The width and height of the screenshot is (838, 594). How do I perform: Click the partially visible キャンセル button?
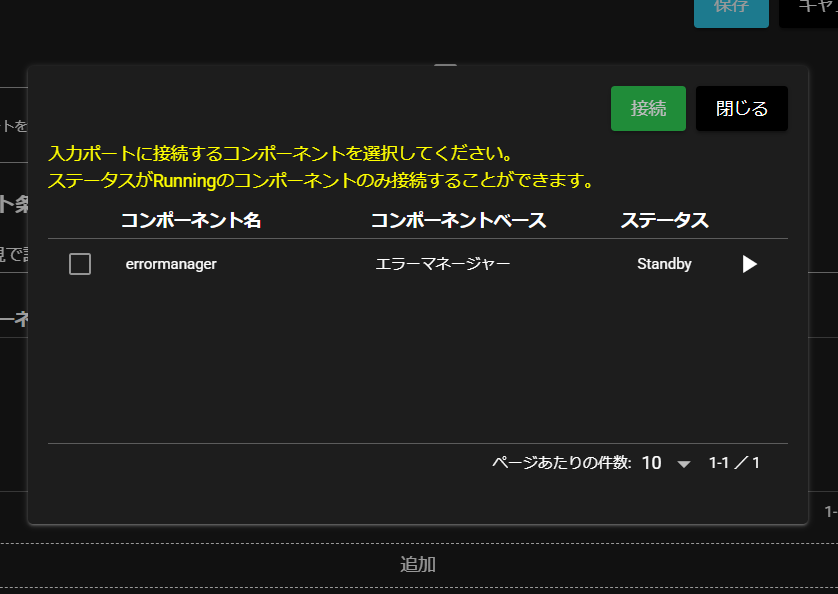(812, 8)
